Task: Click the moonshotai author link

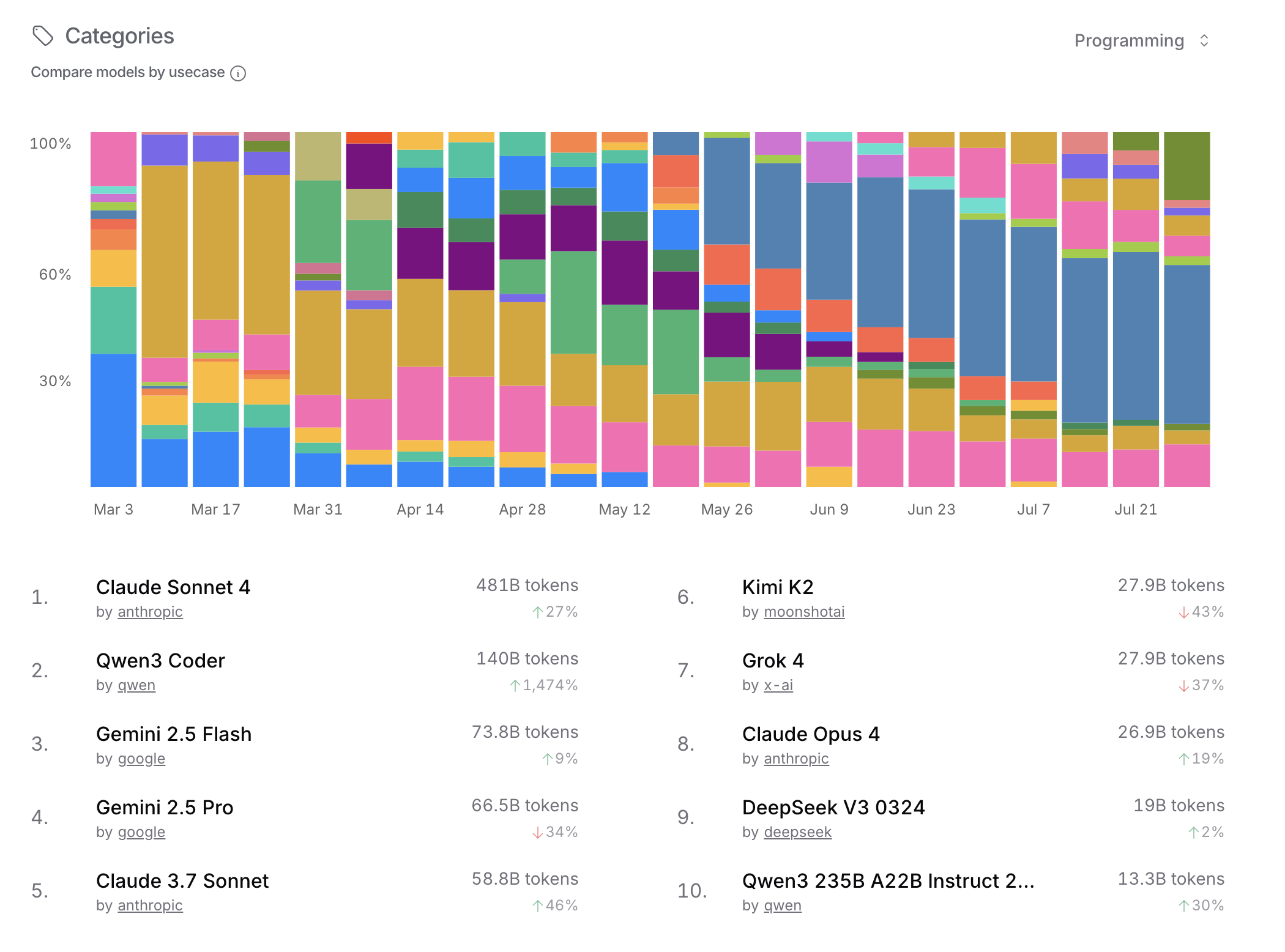Action: (804, 612)
